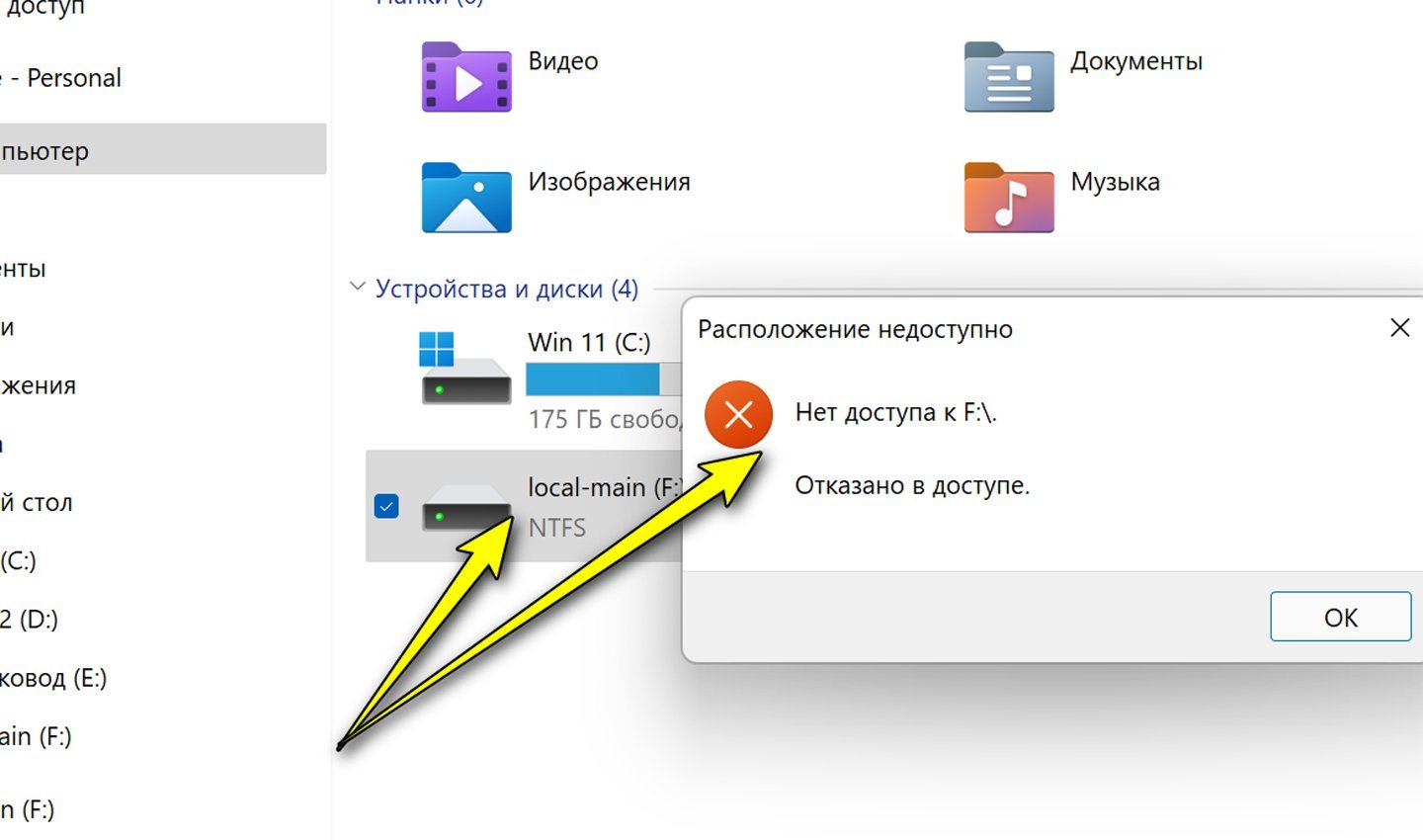Uncheck the local-main (F:) drive checkbox
The width and height of the screenshot is (1423, 840).
click(386, 506)
